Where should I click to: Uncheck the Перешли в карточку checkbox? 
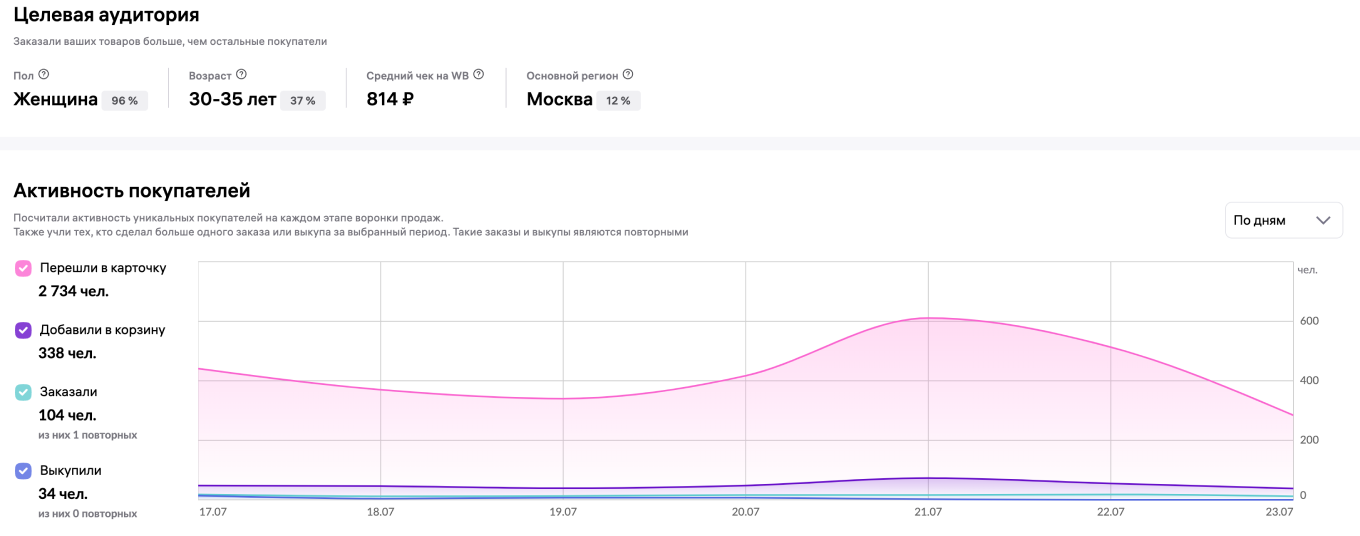(23, 268)
